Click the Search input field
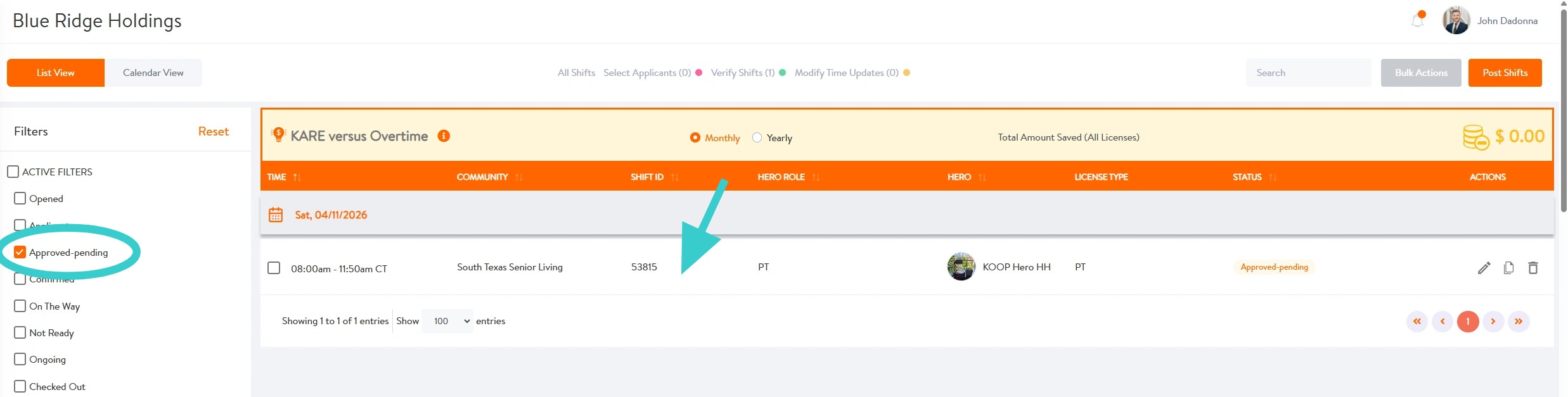 pos(1308,73)
